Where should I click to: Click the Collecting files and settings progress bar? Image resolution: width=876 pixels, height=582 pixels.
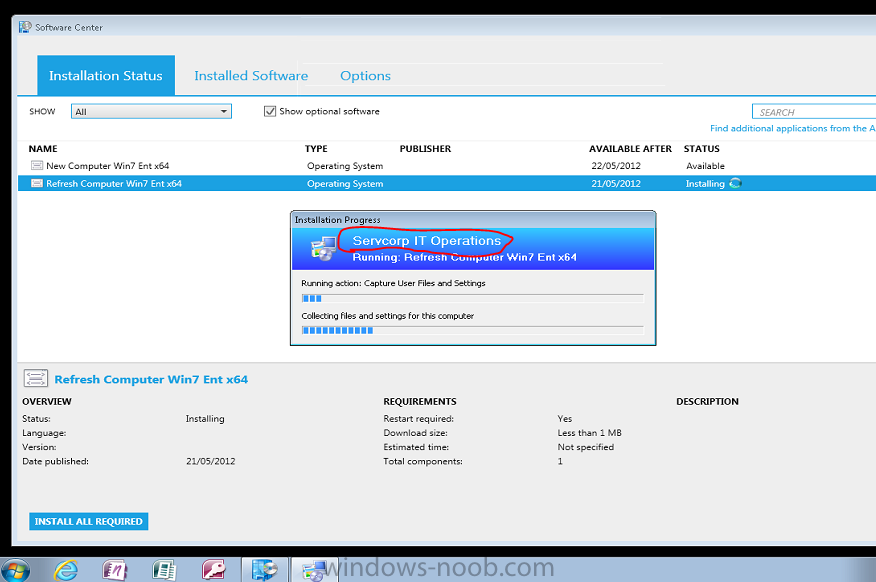tap(473, 330)
